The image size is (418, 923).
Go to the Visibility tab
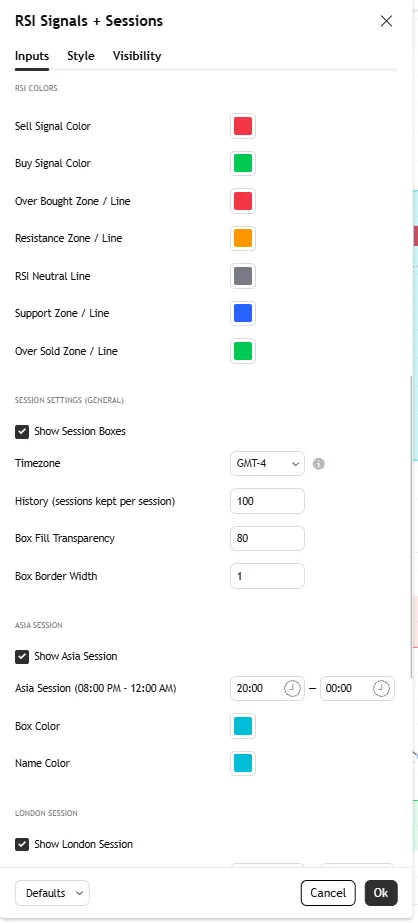(x=137, y=56)
